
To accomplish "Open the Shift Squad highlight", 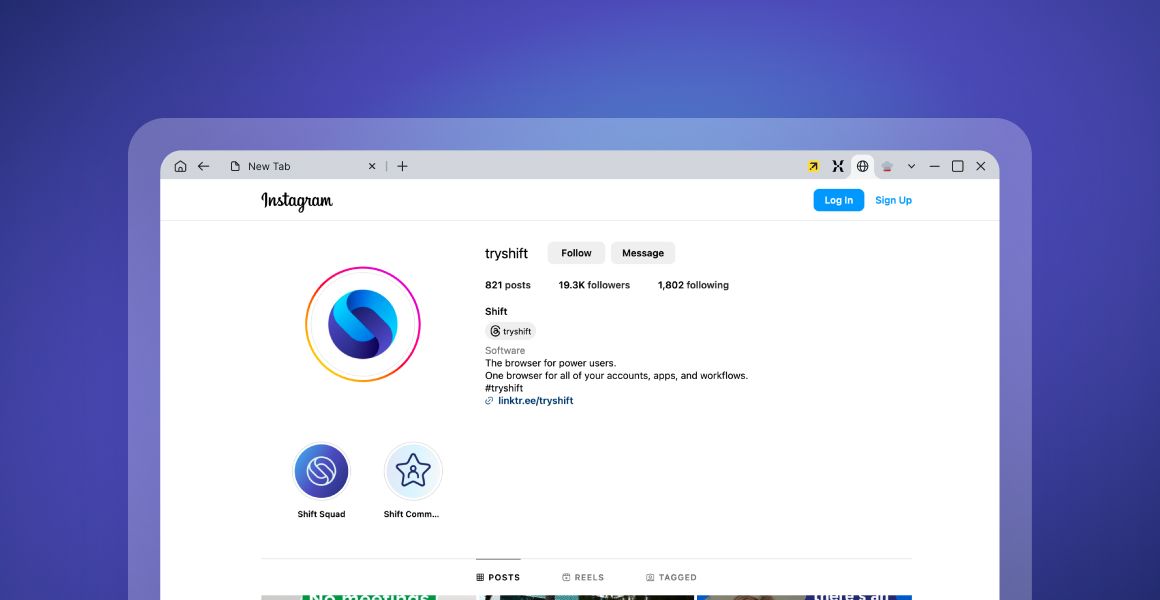I will 321,471.
